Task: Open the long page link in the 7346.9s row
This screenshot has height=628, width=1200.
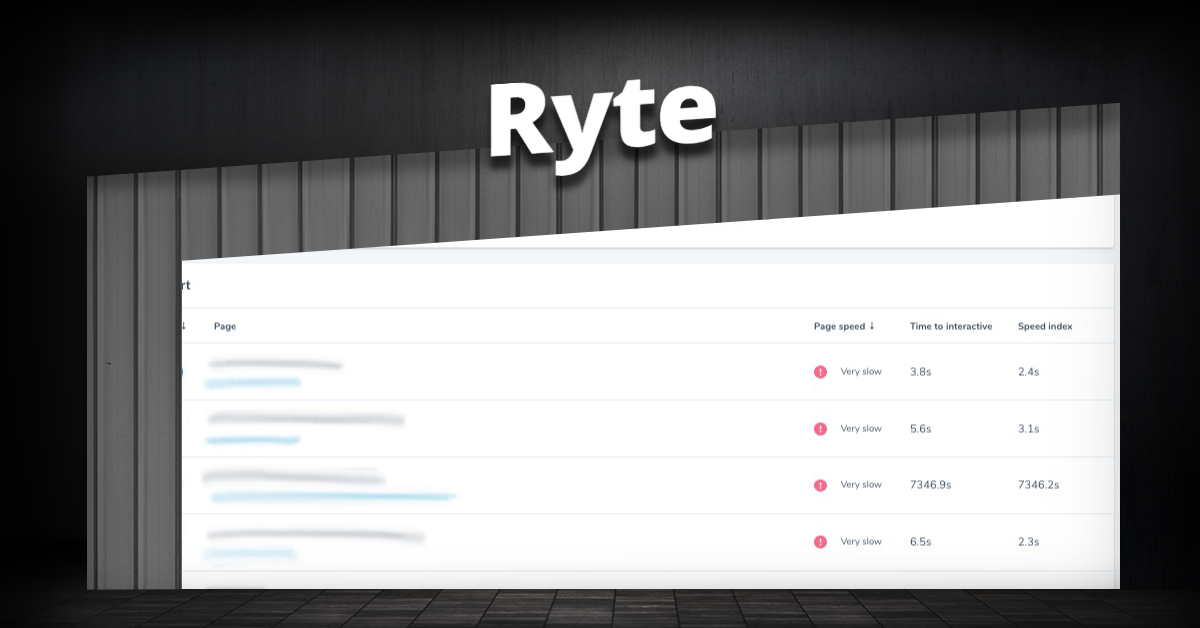Action: coord(330,494)
